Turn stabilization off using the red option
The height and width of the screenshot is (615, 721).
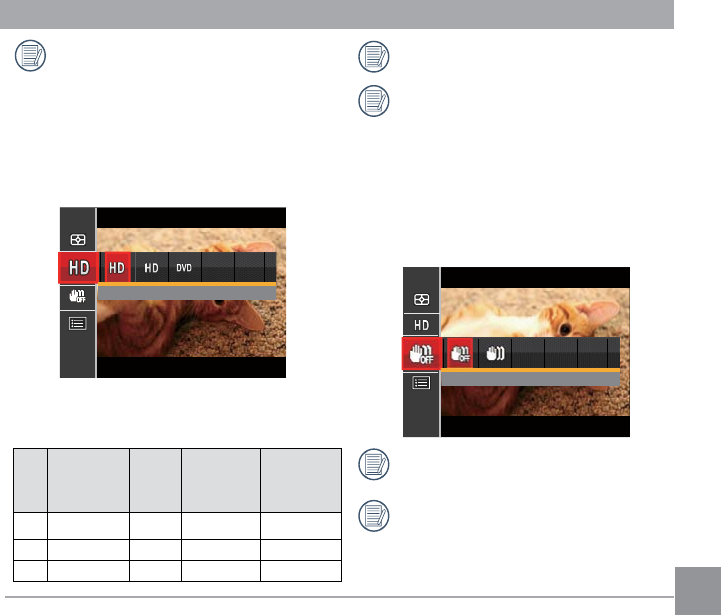460,353
